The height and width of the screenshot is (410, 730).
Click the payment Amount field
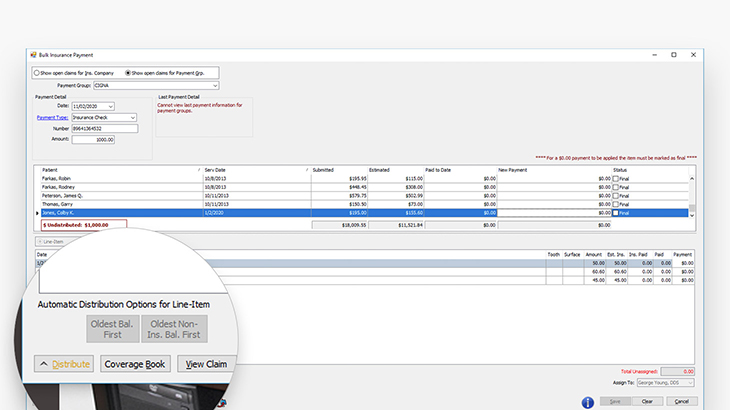pyautogui.click(x=93, y=139)
